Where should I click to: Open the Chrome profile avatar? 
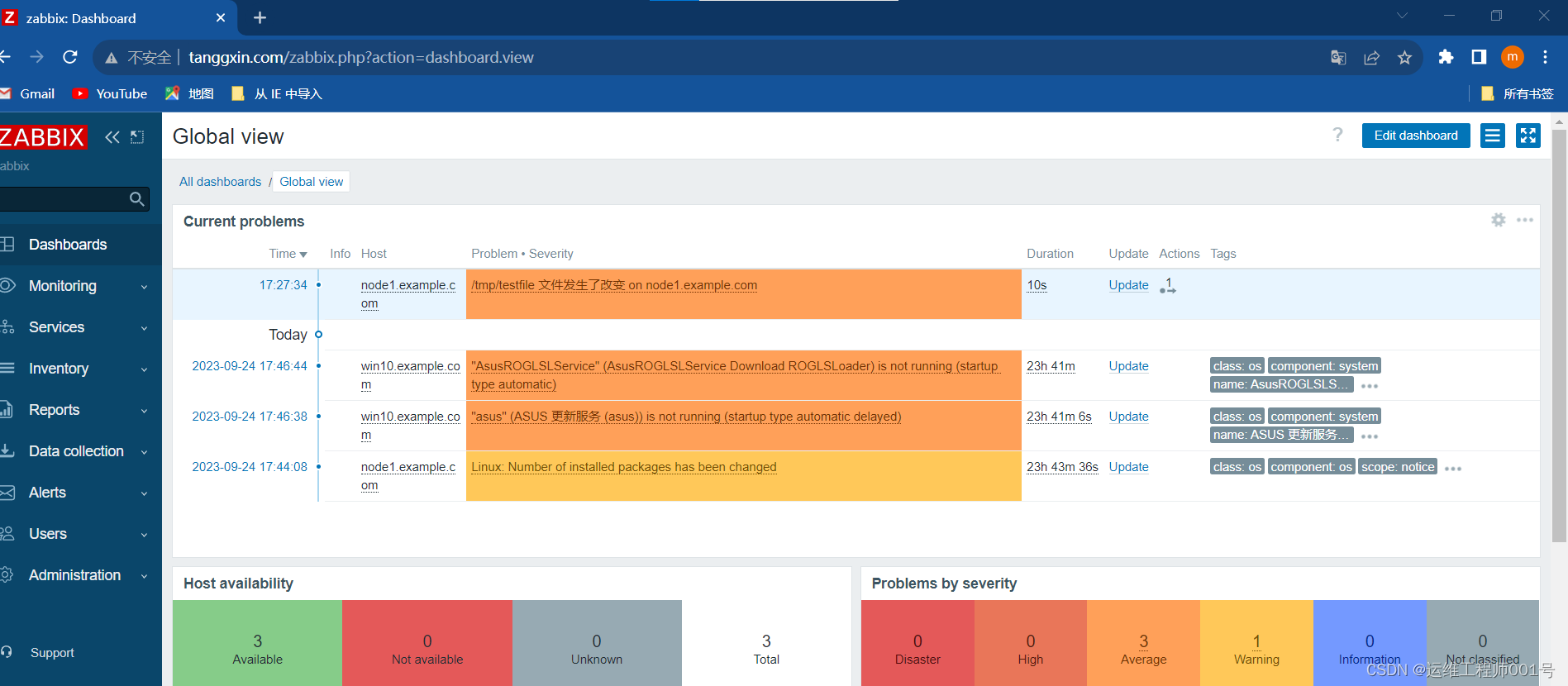point(1512,57)
